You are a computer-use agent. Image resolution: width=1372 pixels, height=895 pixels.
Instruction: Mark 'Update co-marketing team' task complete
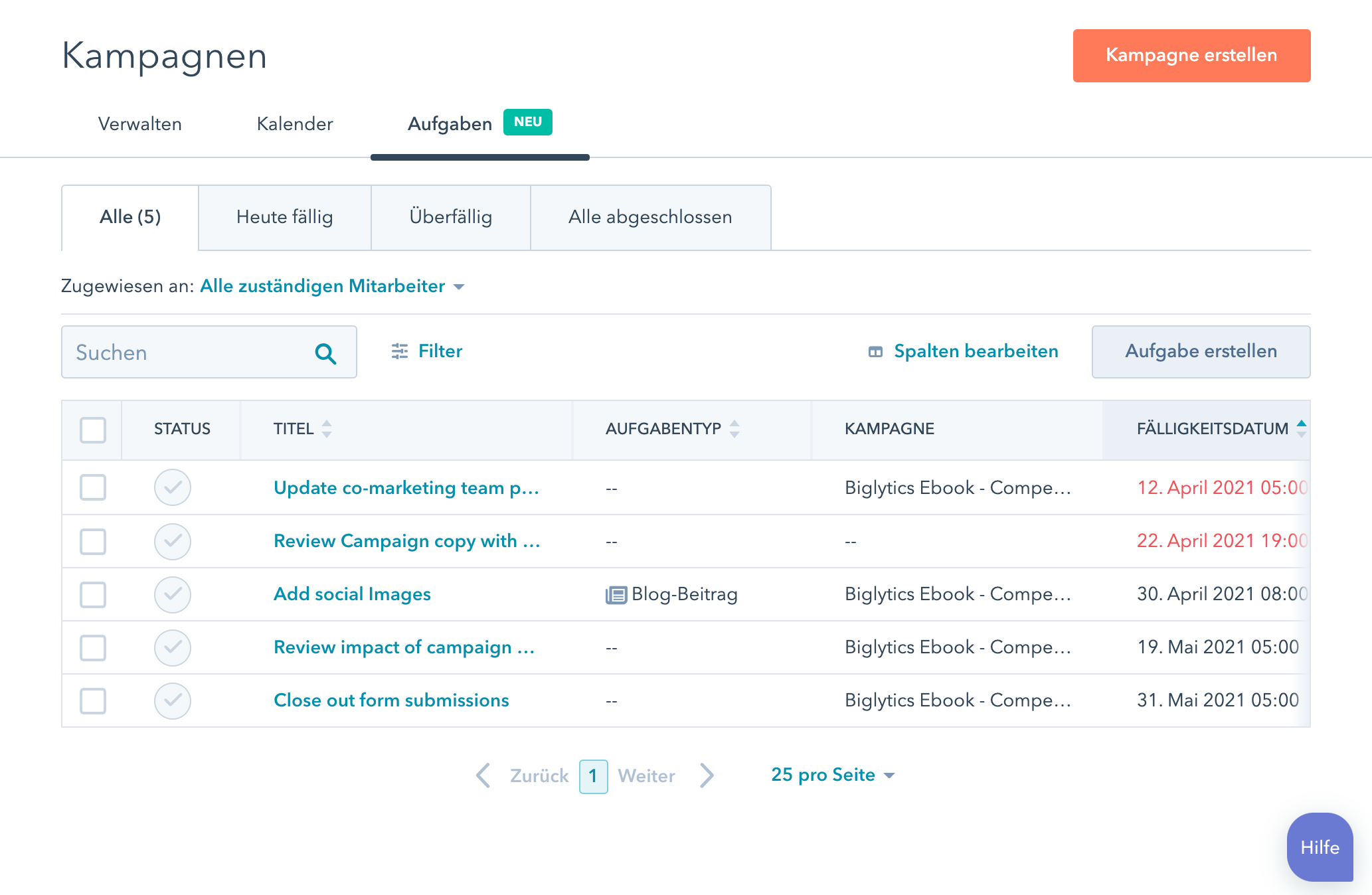pos(173,487)
